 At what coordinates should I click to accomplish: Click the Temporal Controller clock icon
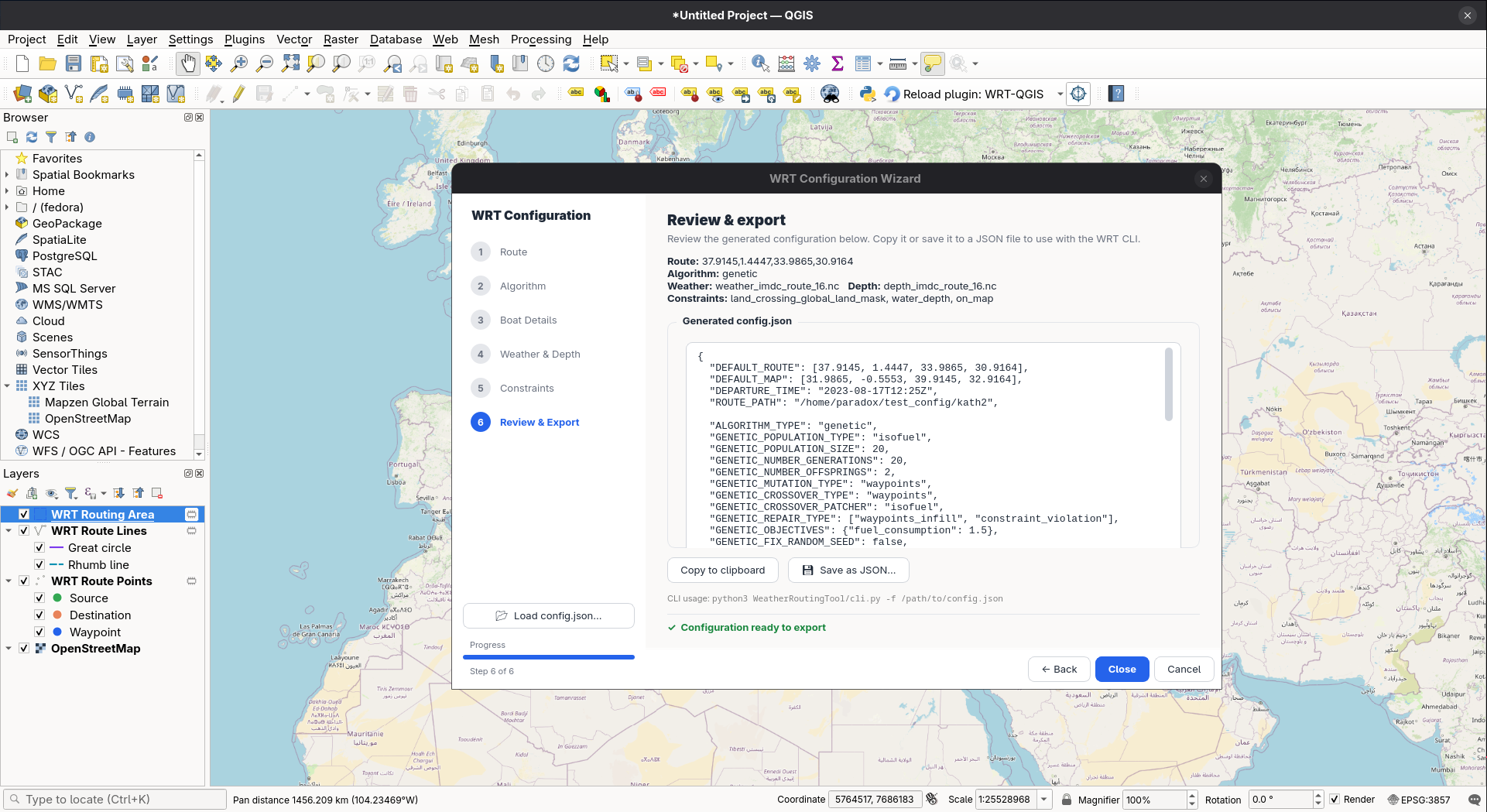546,63
